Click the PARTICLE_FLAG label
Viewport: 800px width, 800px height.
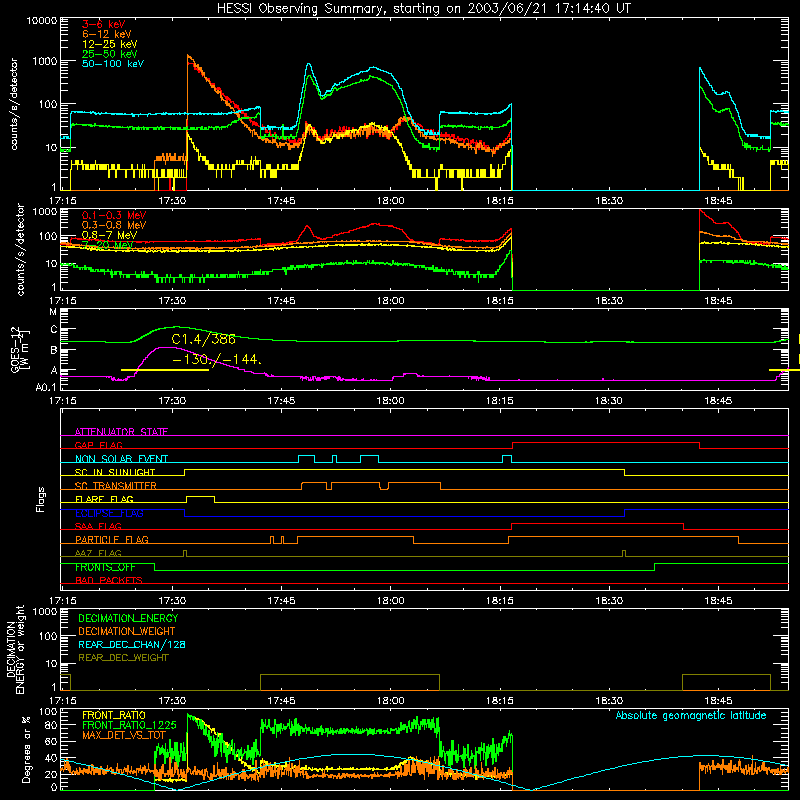(112, 540)
